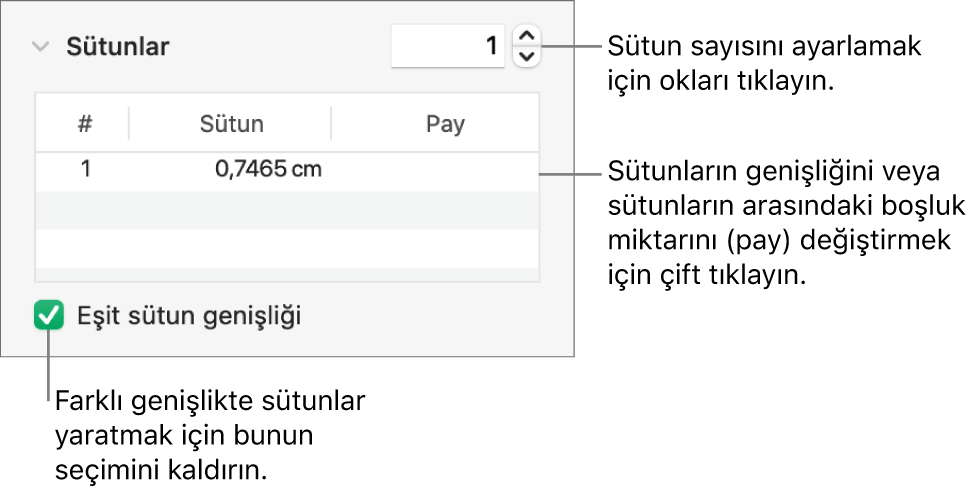Uncheck the Eşit sütun genişliği checkbox
This screenshot has width=979, height=497.
tap(48, 318)
